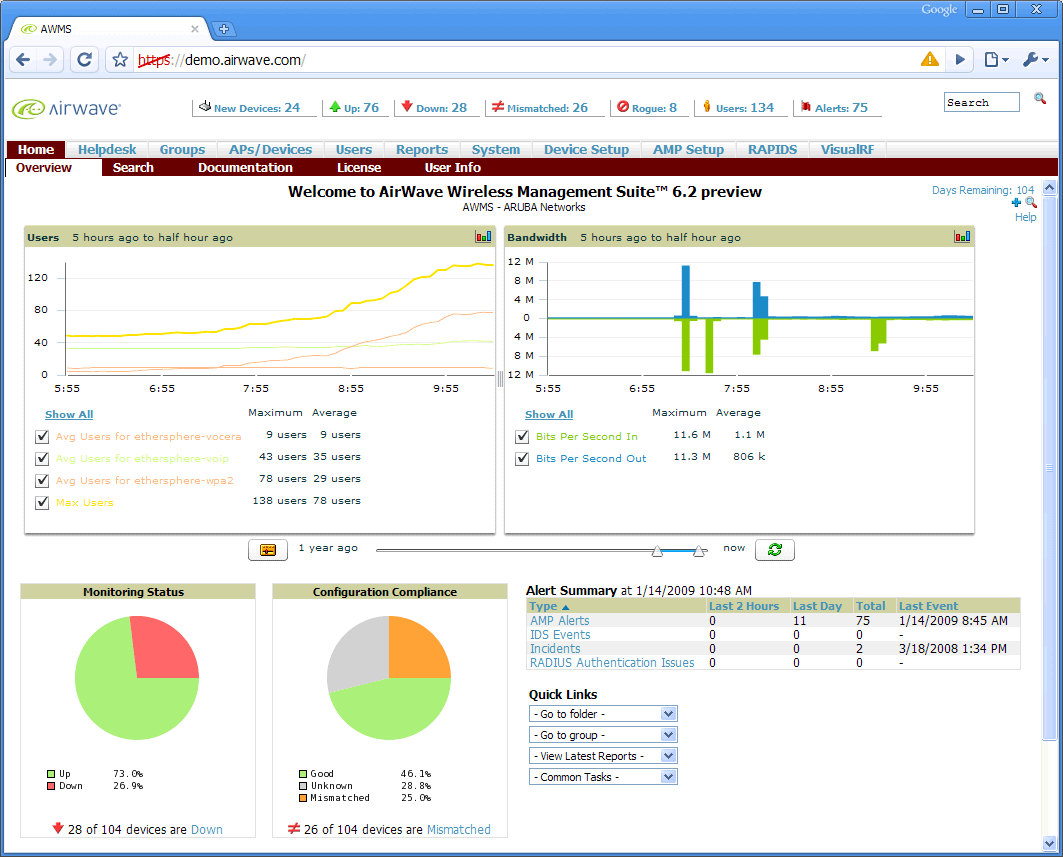The width and height of the screenshot is (1063, 857).
Task: Open the AMP Alerts link
Action: [559, 621]
